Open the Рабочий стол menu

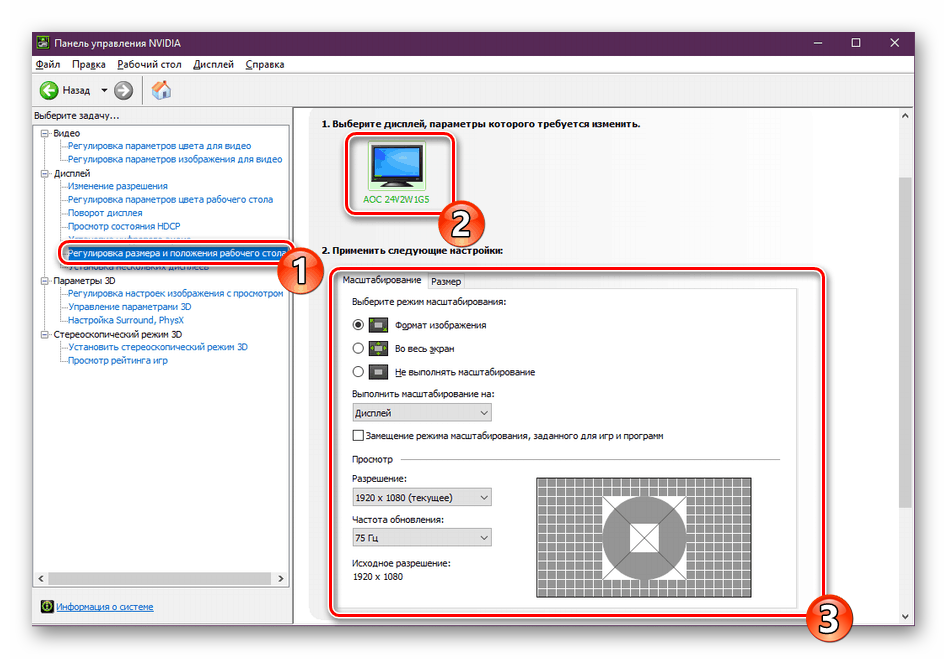[x=149, y=65]
